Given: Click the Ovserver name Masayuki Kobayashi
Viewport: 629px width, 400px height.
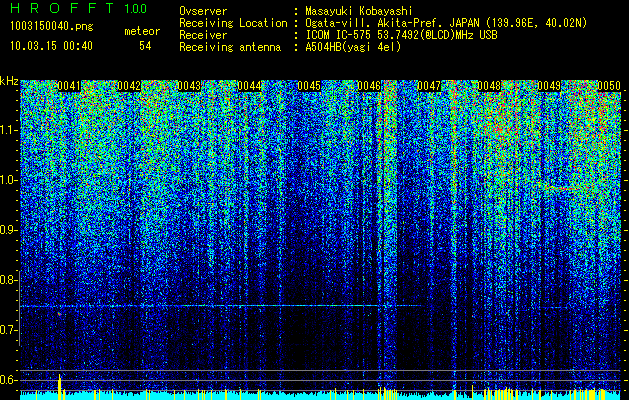Looking at the screenshot, I should (359, 12).
